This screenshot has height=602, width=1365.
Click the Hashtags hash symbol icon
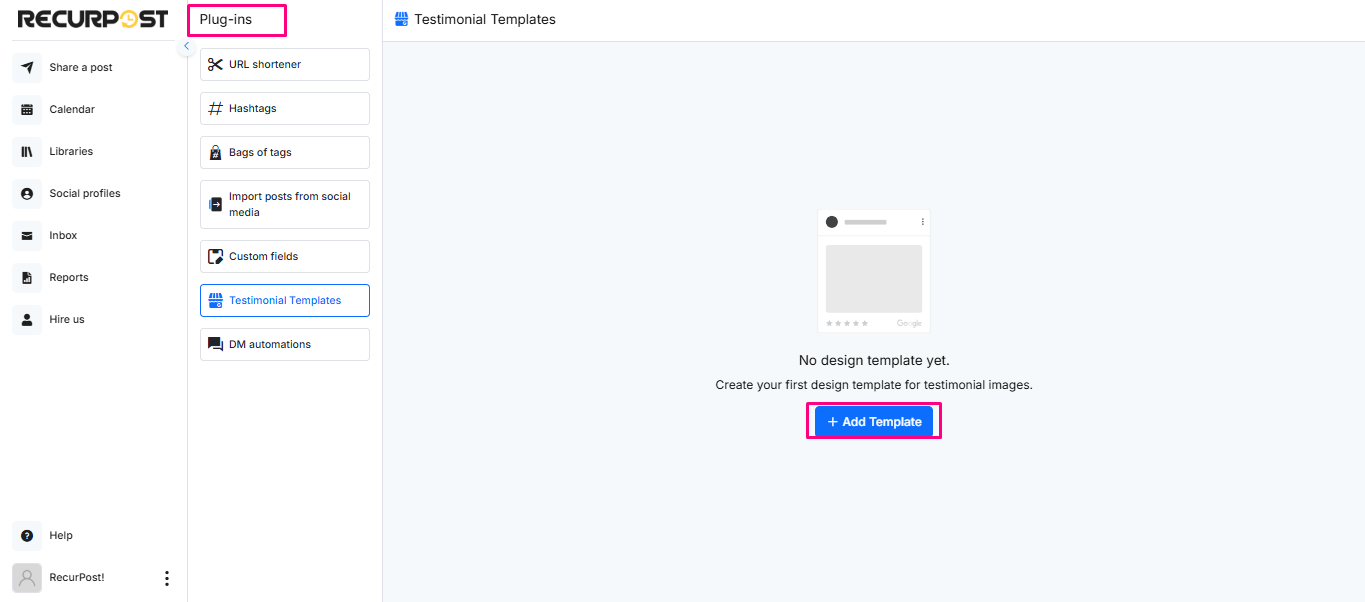(215, 108)
